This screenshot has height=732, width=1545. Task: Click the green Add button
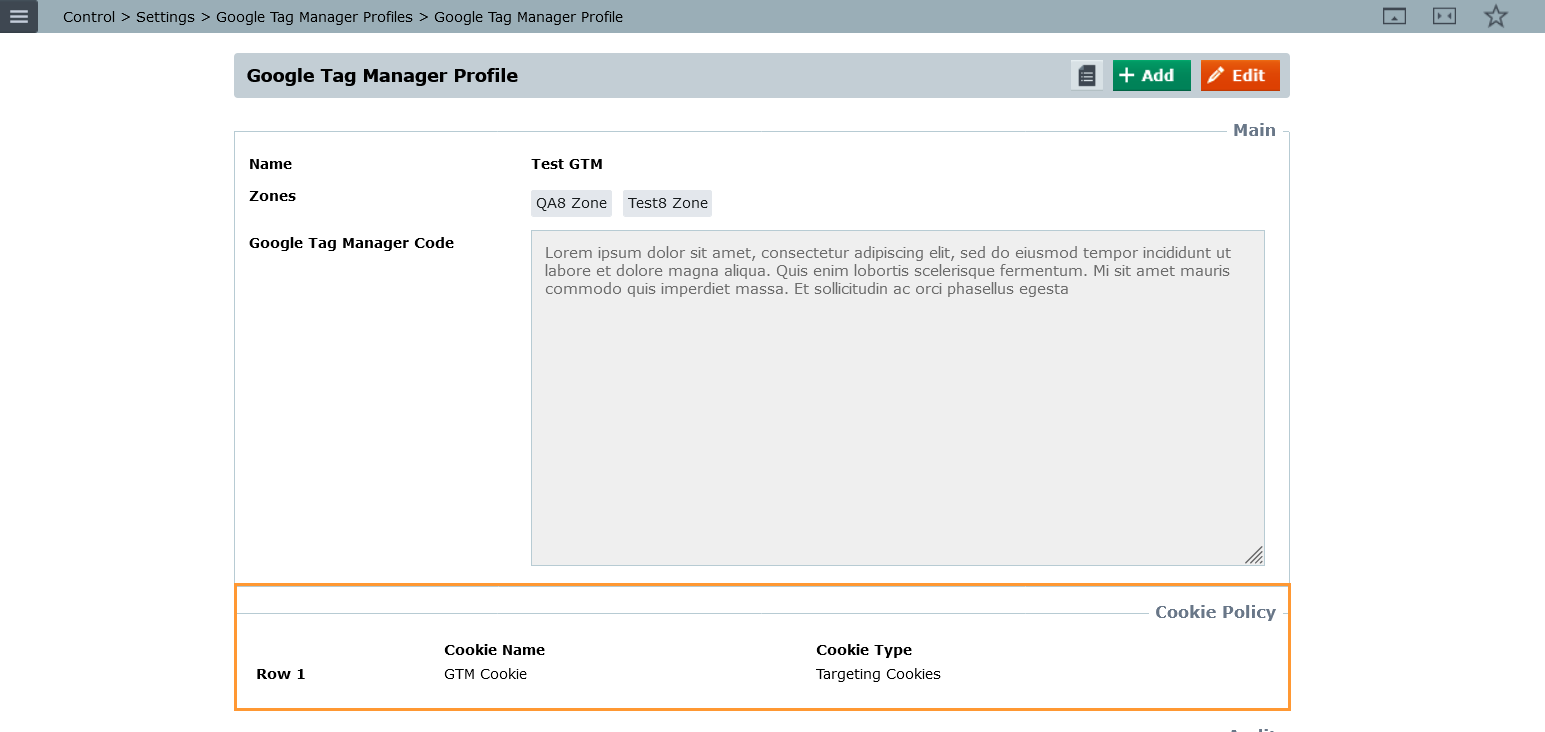(x=1151, y=75)
